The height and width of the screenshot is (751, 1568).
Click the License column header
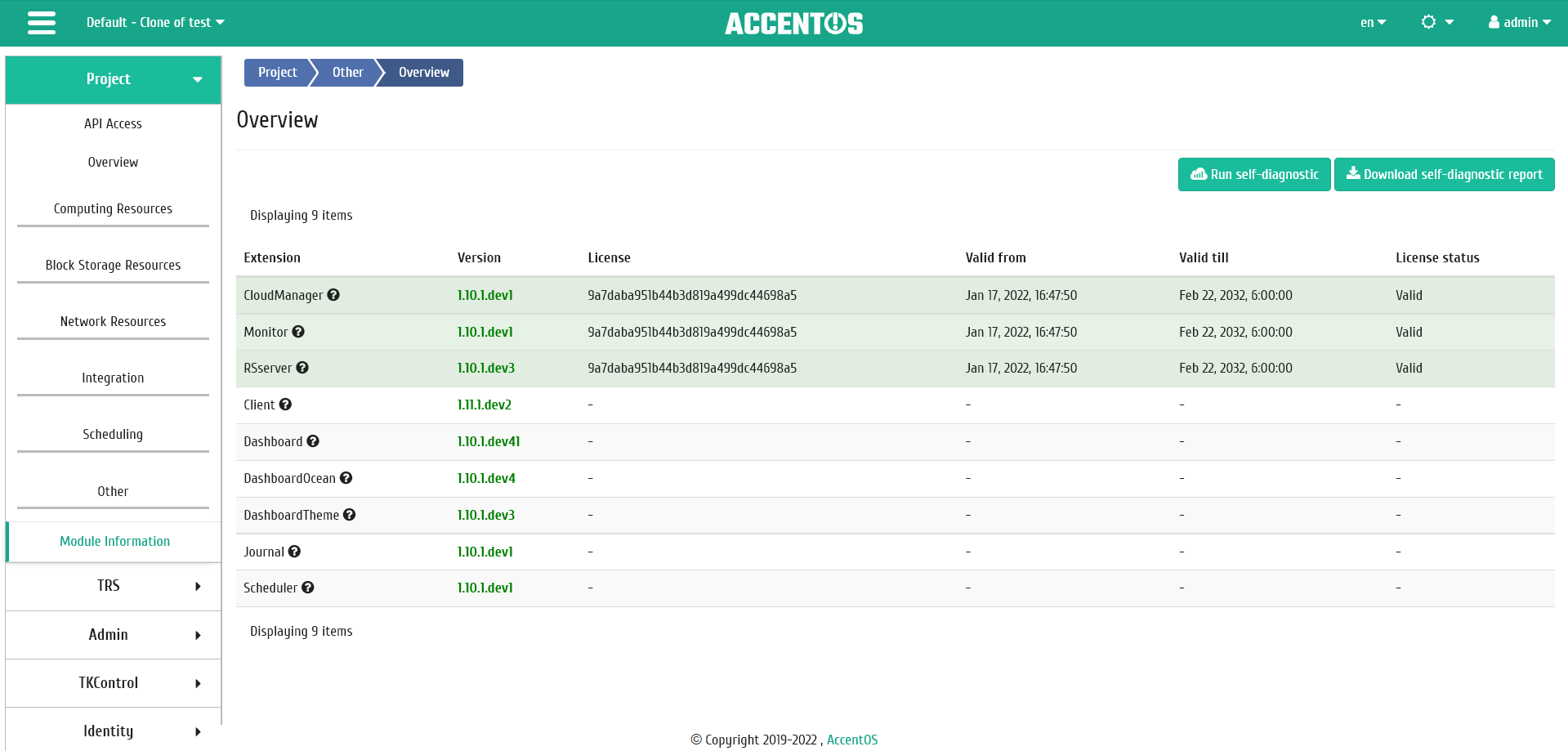pyautogui.click(x=610, y=258)
